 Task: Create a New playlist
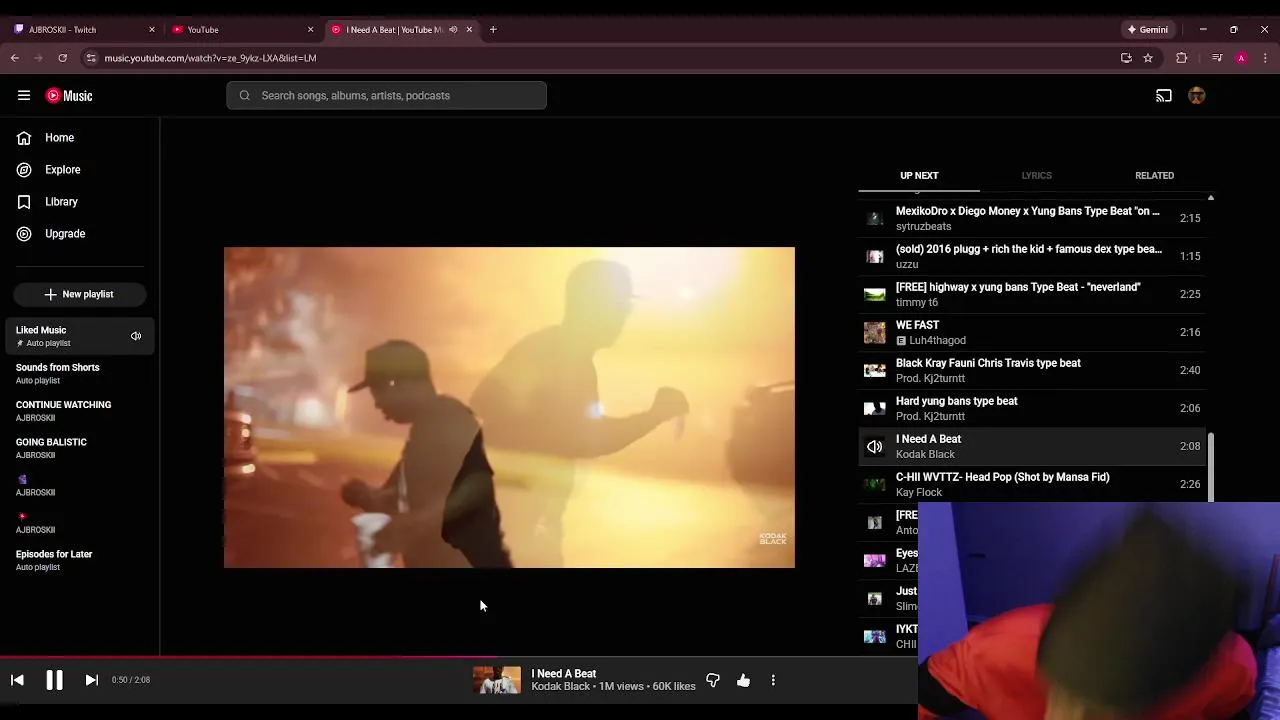coord(80,294)
